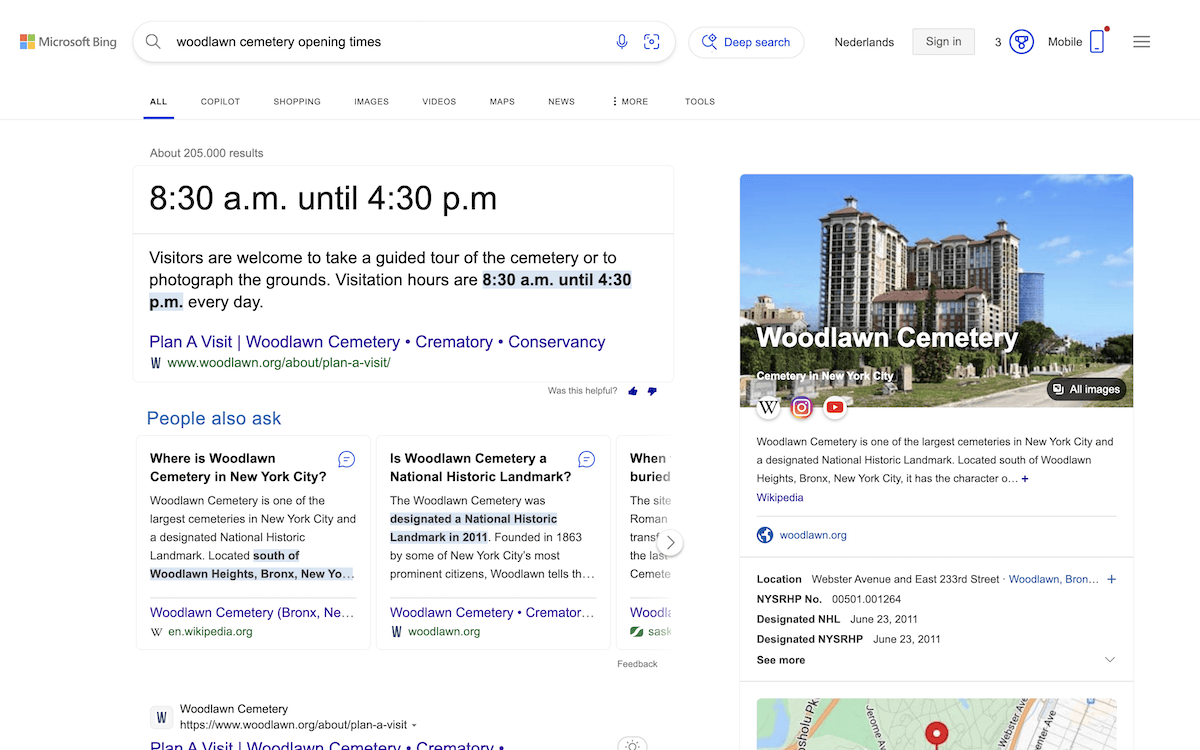Expand See more details chevron
Image resolution: width=1200 pixels, height=750 pixels.
[x=1109, y=660]
